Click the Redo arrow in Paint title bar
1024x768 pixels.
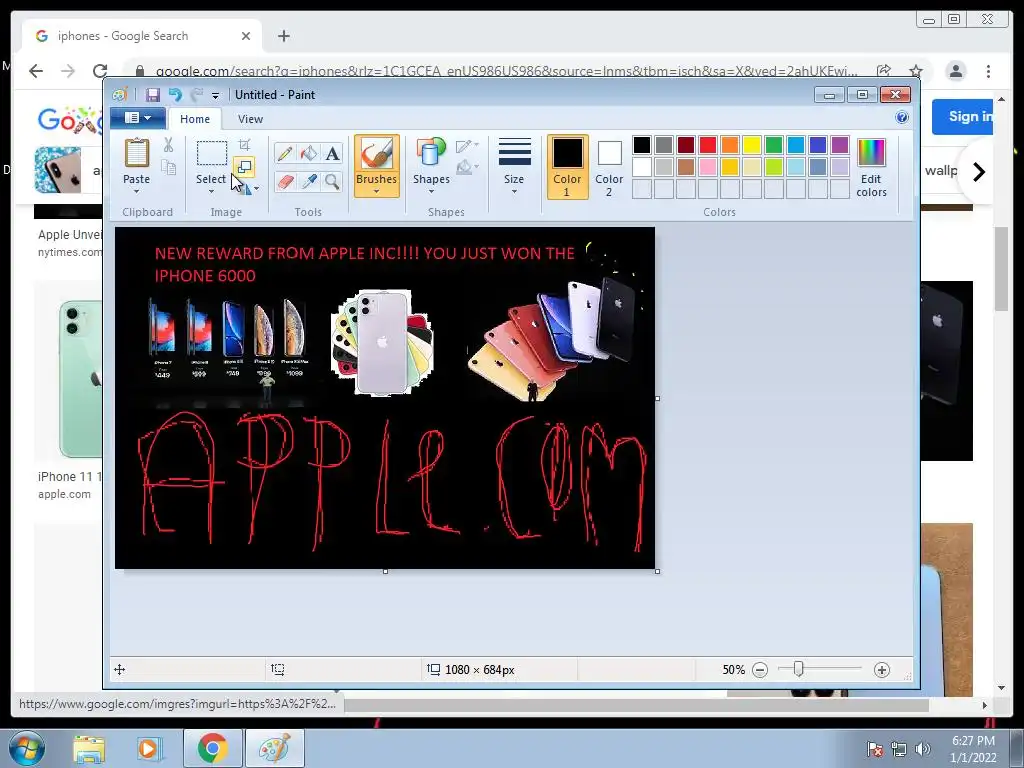pos(197,95)
